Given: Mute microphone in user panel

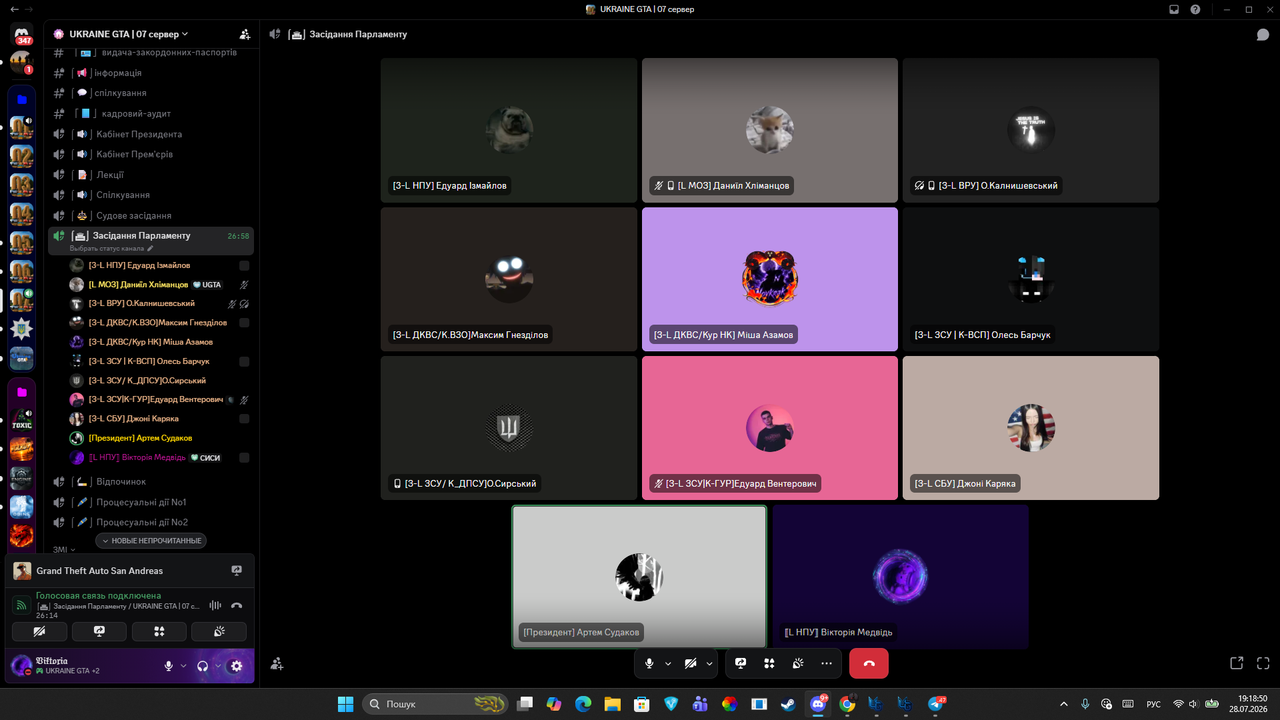Looking at the screenshot, I should (169, 666).
